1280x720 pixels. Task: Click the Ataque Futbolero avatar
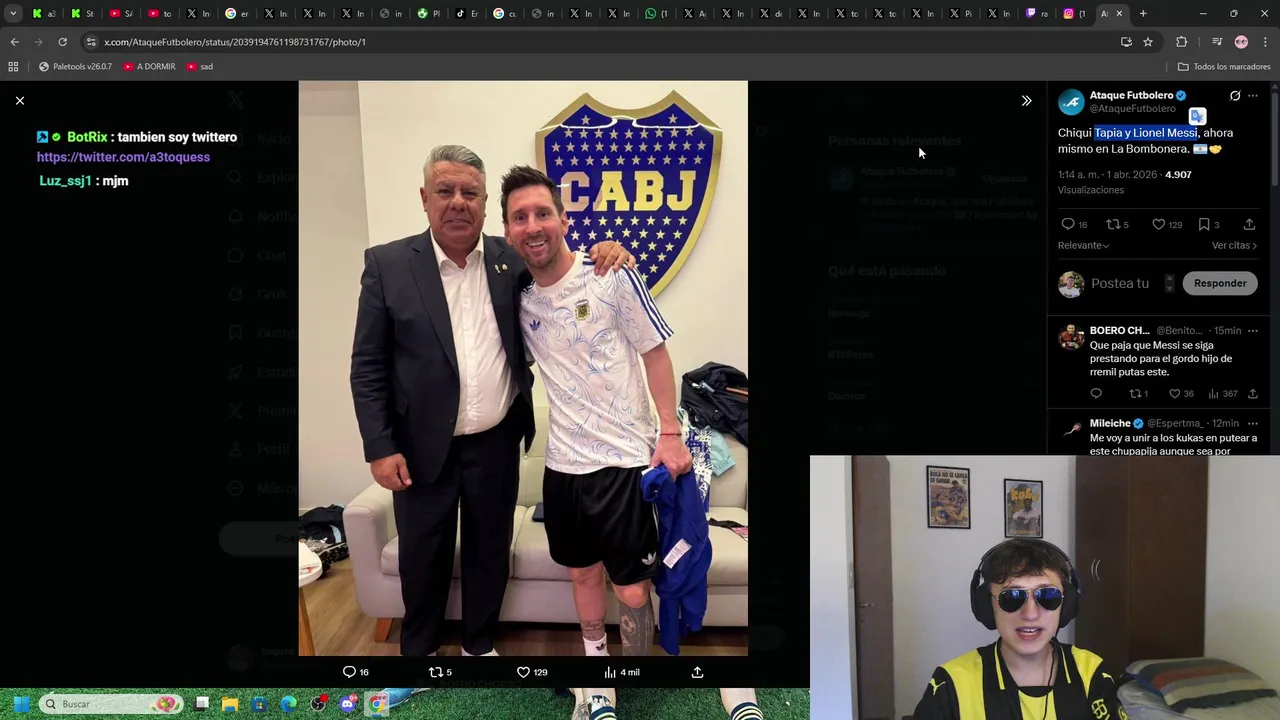(1071, 101)
